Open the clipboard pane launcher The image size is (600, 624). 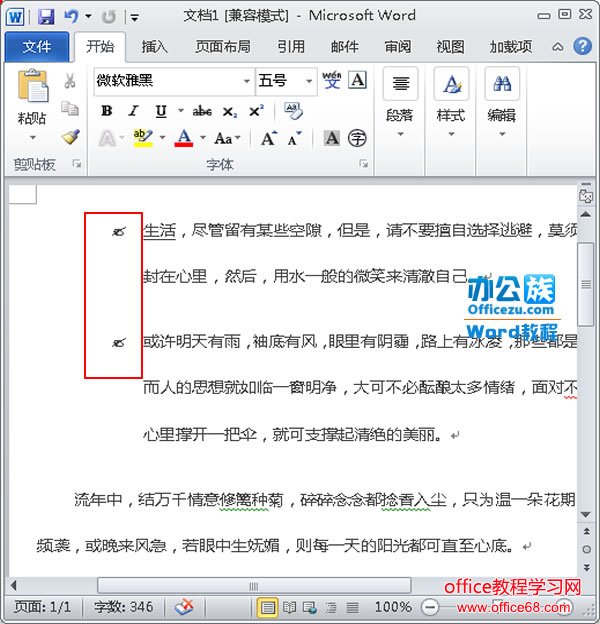pyautogui.click(x=76, y=163)
